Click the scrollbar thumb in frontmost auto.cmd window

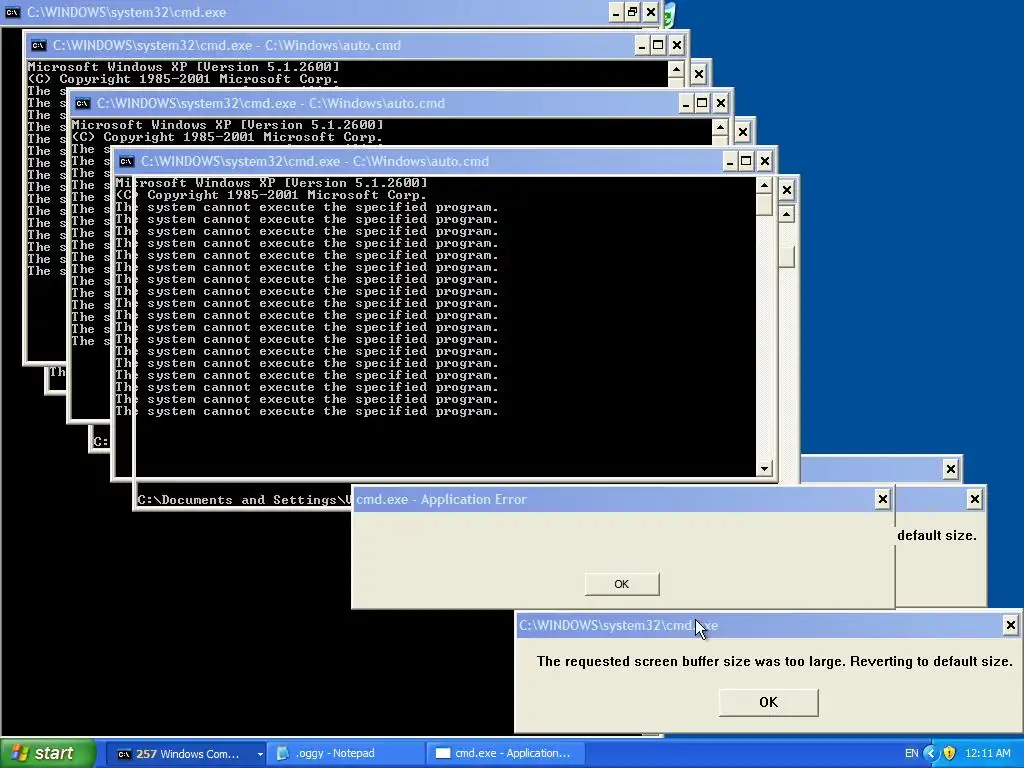click(x=764, y=205)
